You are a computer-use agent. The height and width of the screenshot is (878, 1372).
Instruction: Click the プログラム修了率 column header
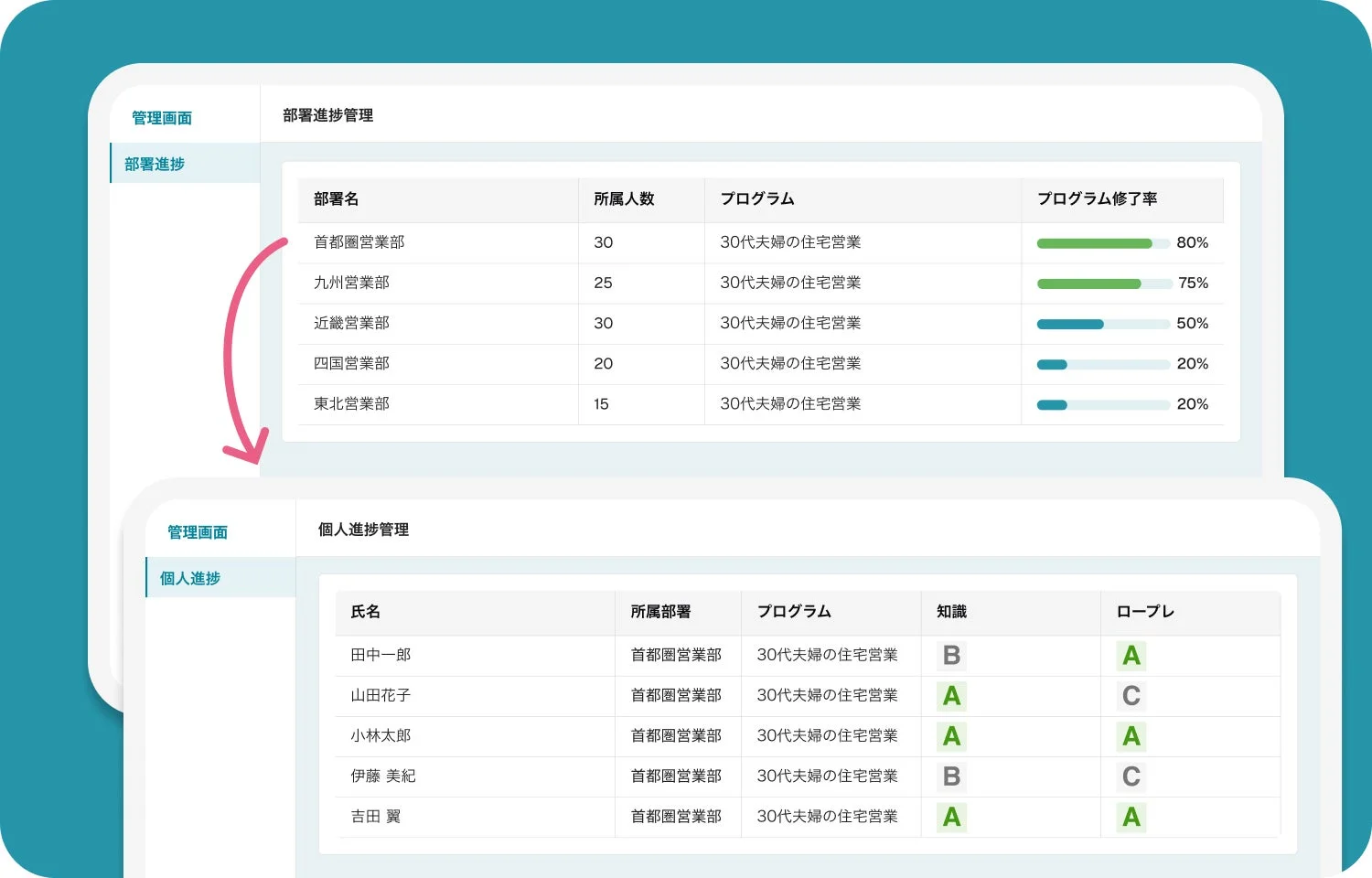[x=1097, y=198]
